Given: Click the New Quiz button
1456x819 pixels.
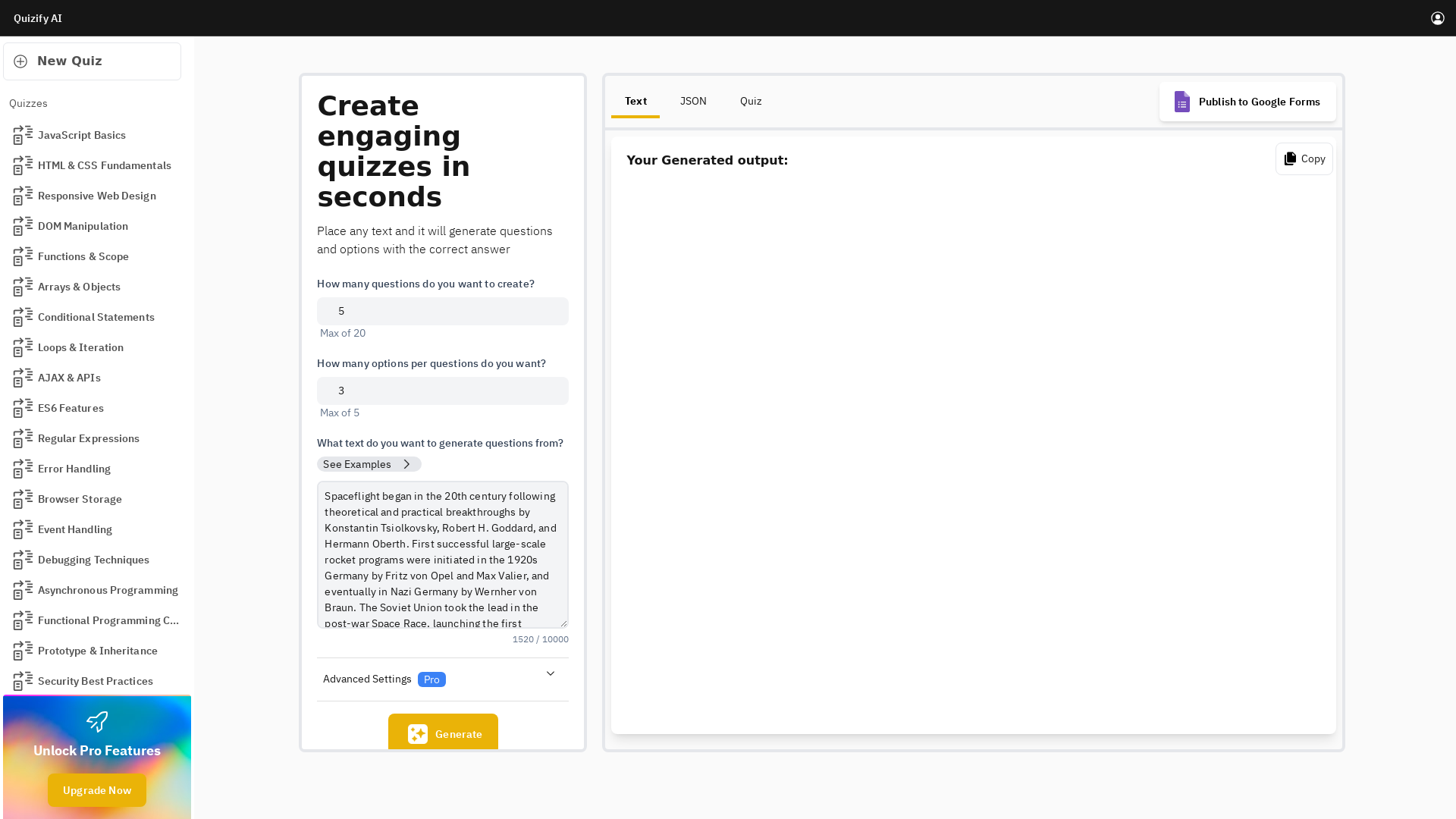Looking at the screenshot, I should coord(92,61).
